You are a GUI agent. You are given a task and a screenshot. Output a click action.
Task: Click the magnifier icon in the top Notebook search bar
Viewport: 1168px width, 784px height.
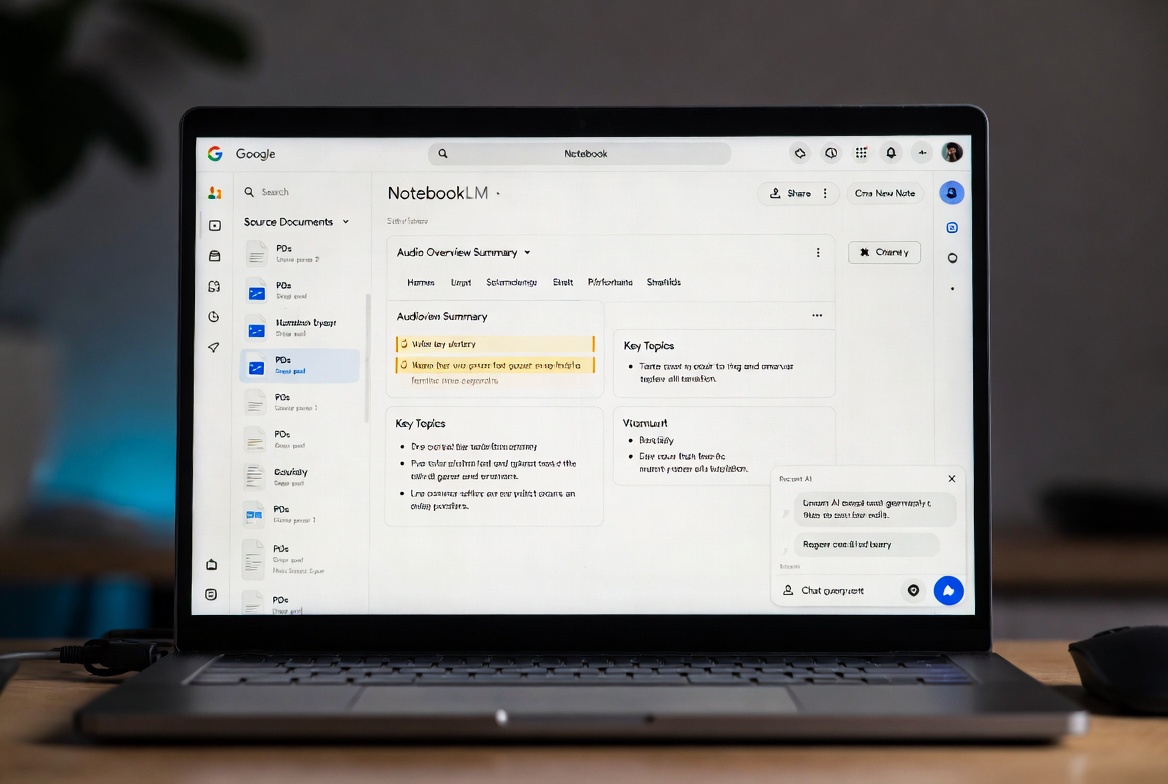pos(442,154)
